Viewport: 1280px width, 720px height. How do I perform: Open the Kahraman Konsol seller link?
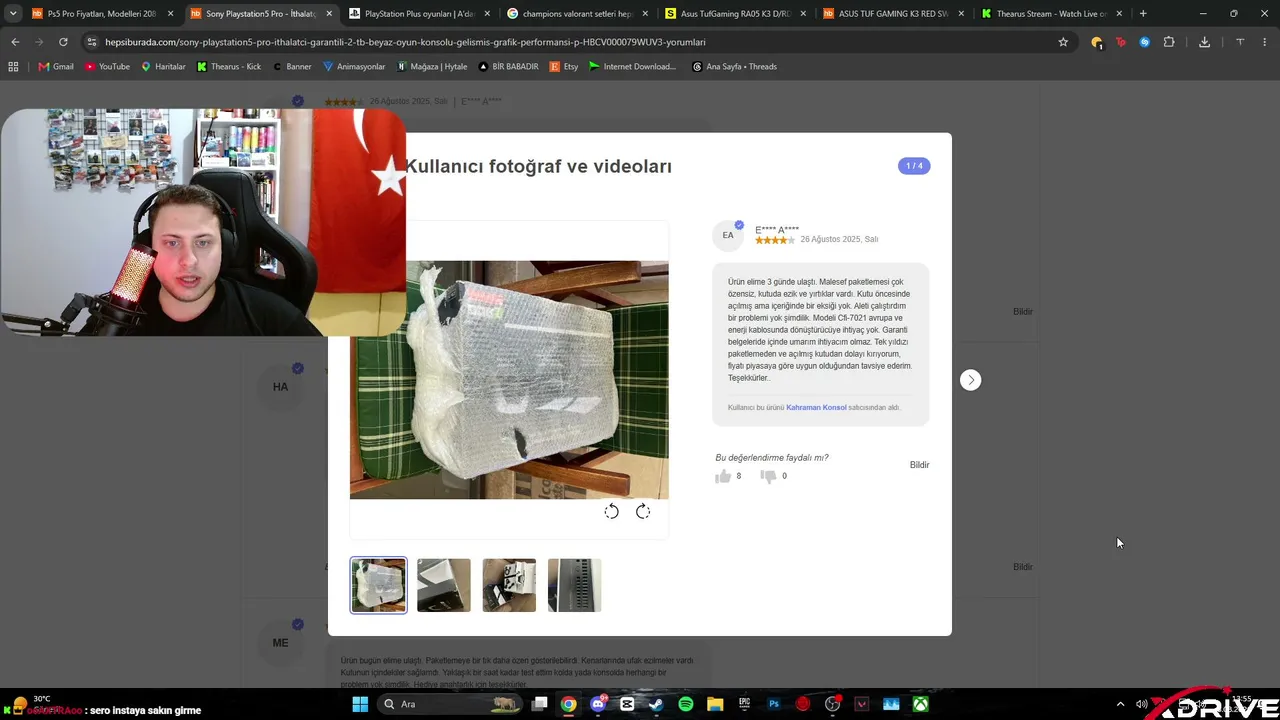tap(816, 407)
